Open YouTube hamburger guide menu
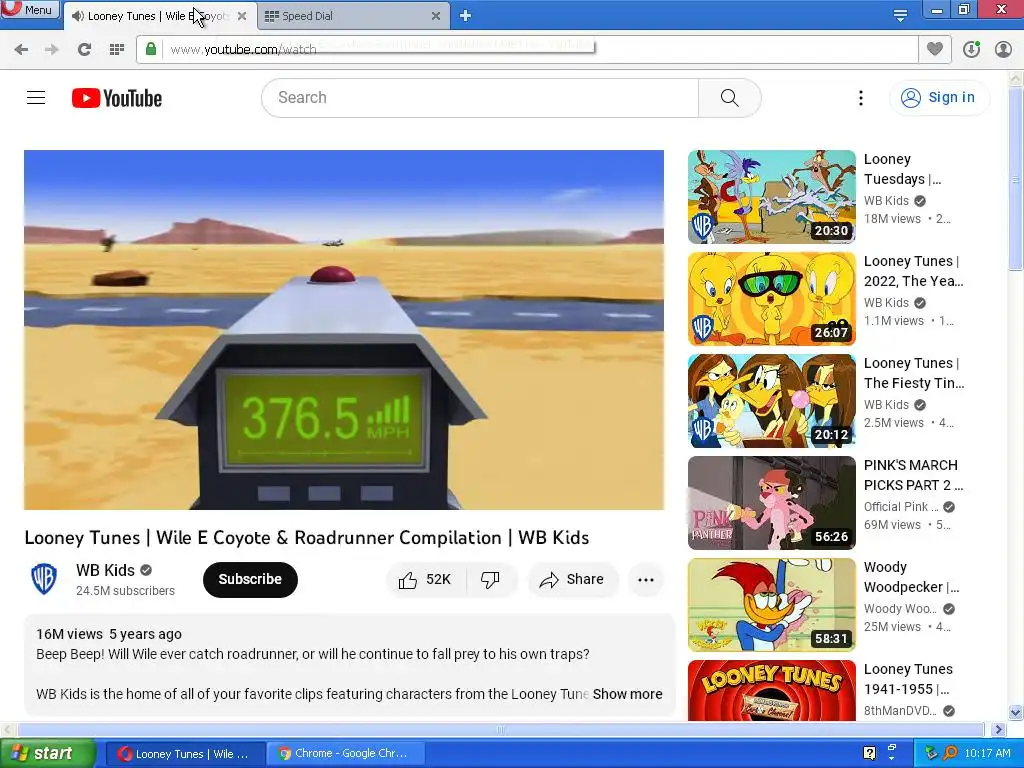This screenshot has height=768, width=1024. point(36,98)
